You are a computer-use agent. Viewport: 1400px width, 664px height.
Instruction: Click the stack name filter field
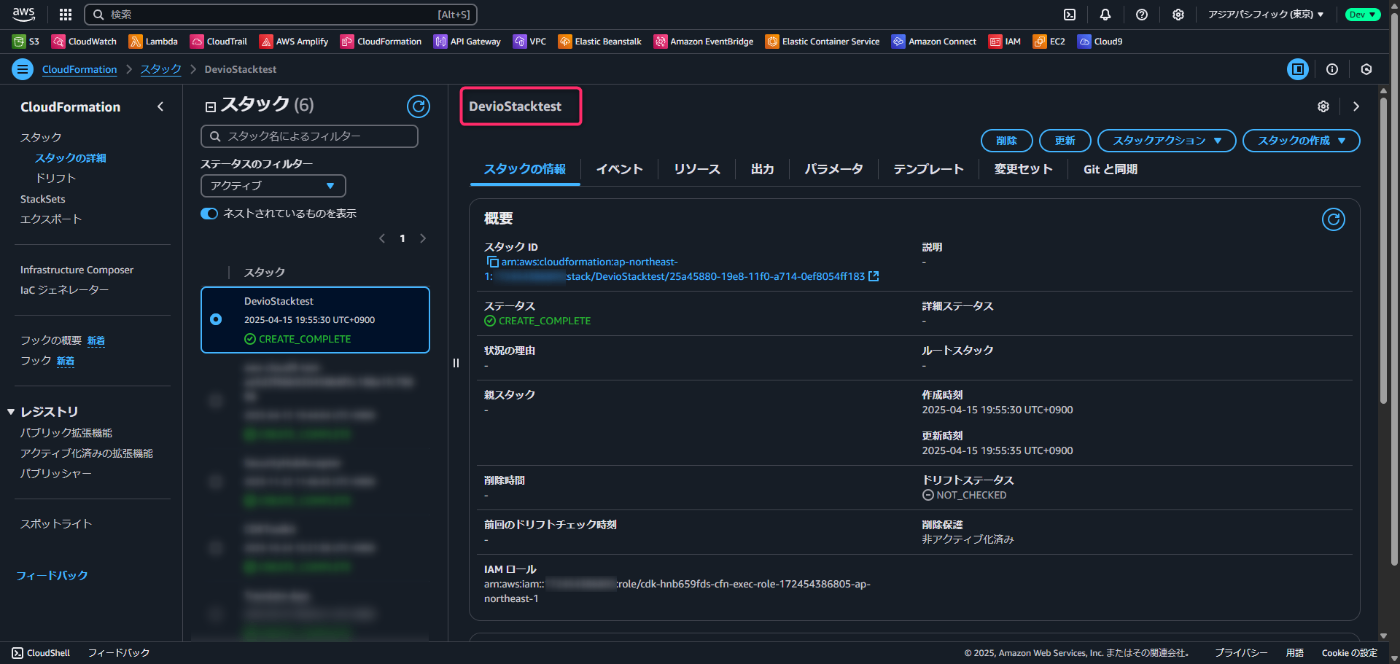[309, 136]
